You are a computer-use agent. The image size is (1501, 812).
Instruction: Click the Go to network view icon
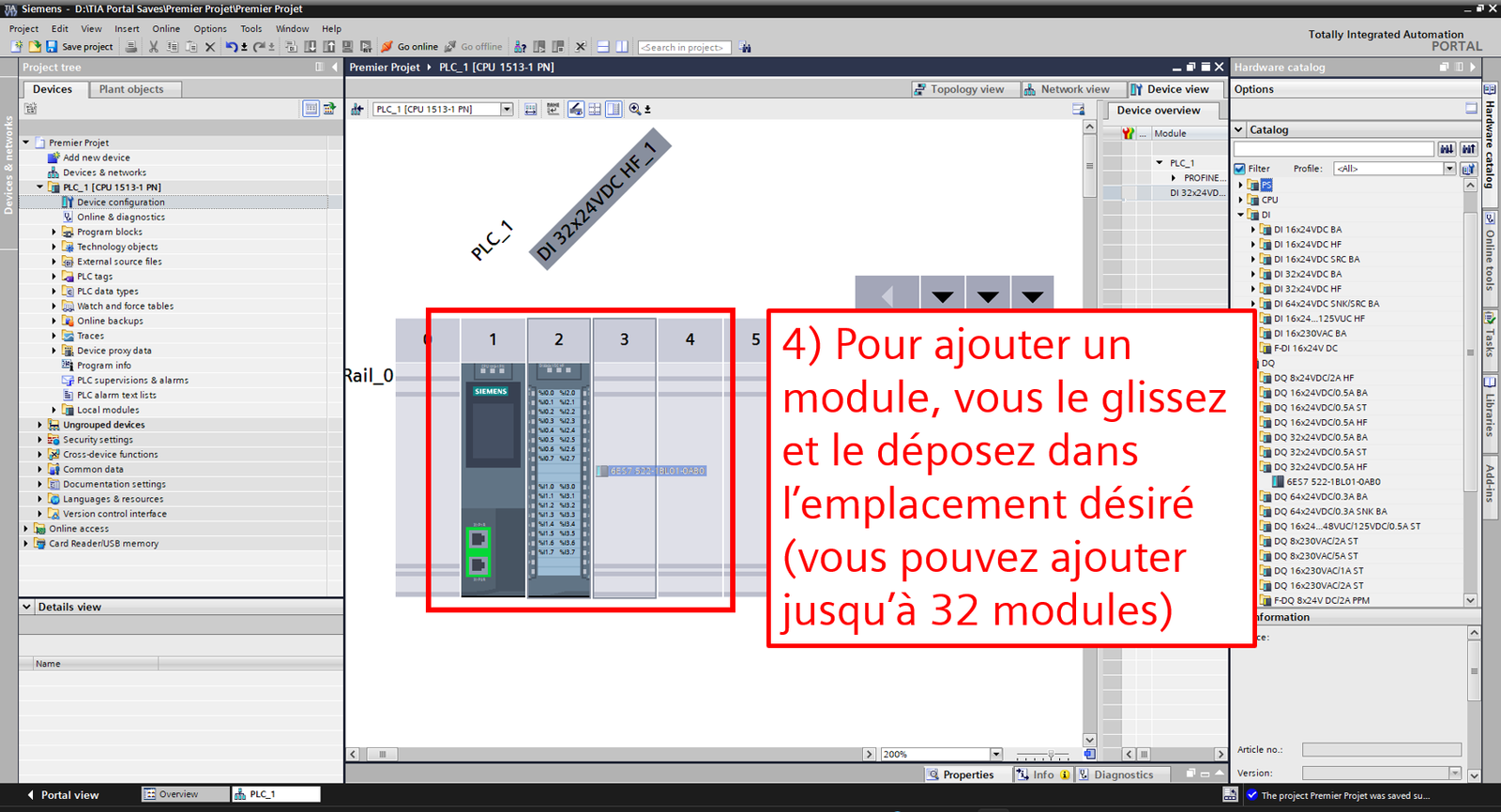pyautogui.click(x=357, y=109)
